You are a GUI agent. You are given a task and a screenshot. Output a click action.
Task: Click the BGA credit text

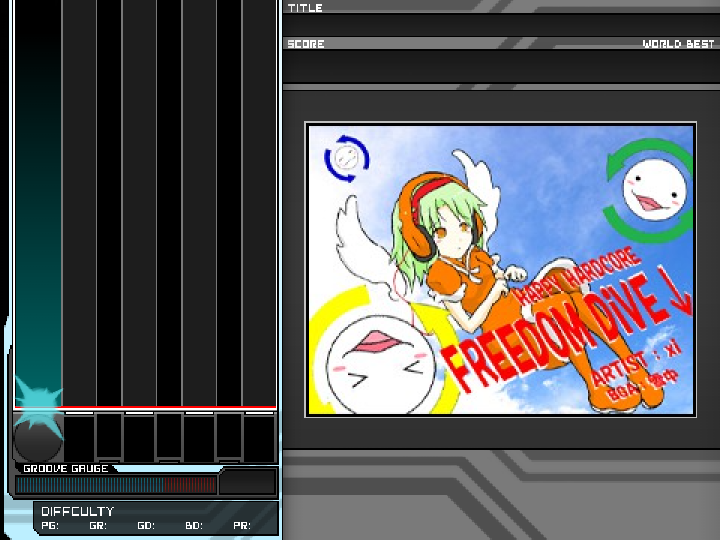(643, 388)
